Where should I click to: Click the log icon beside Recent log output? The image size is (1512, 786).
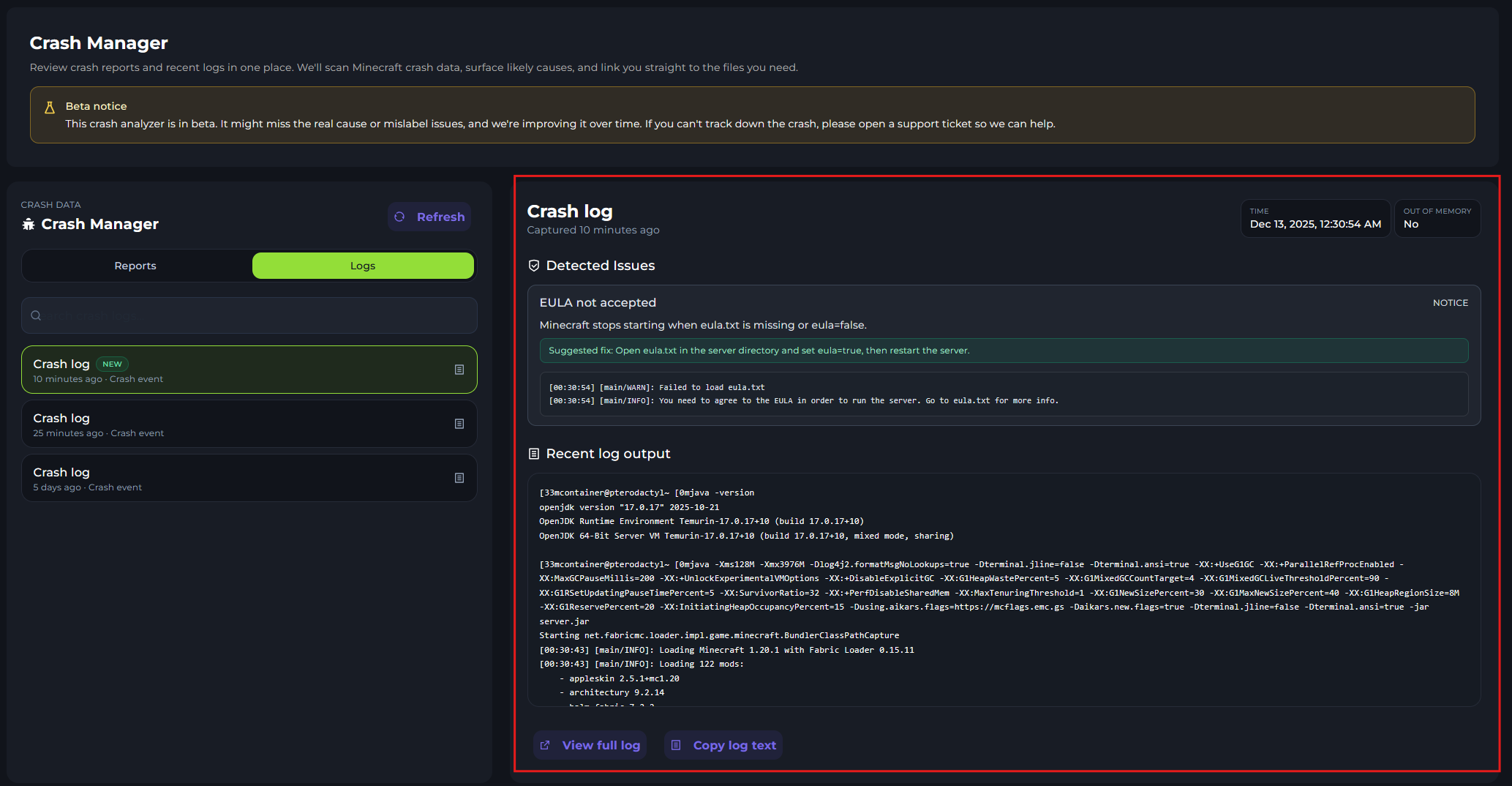534,454
